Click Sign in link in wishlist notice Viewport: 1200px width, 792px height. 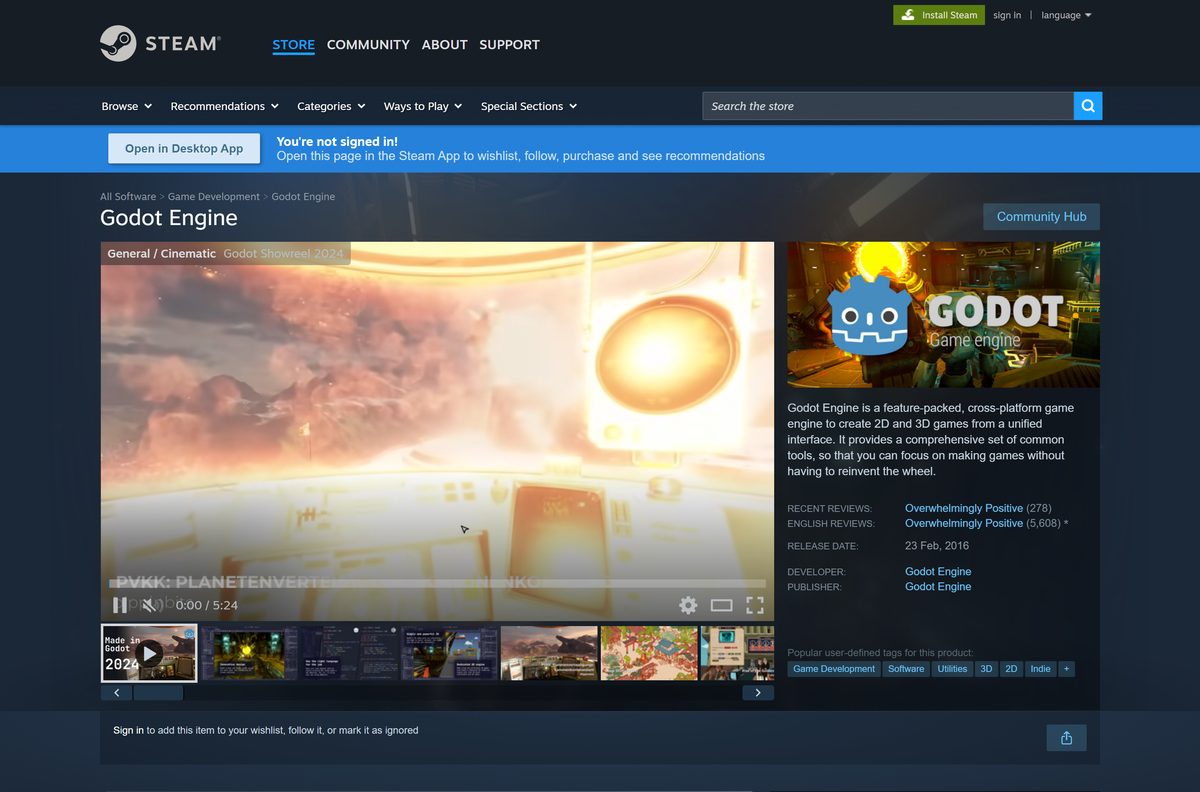coord(128,730)
